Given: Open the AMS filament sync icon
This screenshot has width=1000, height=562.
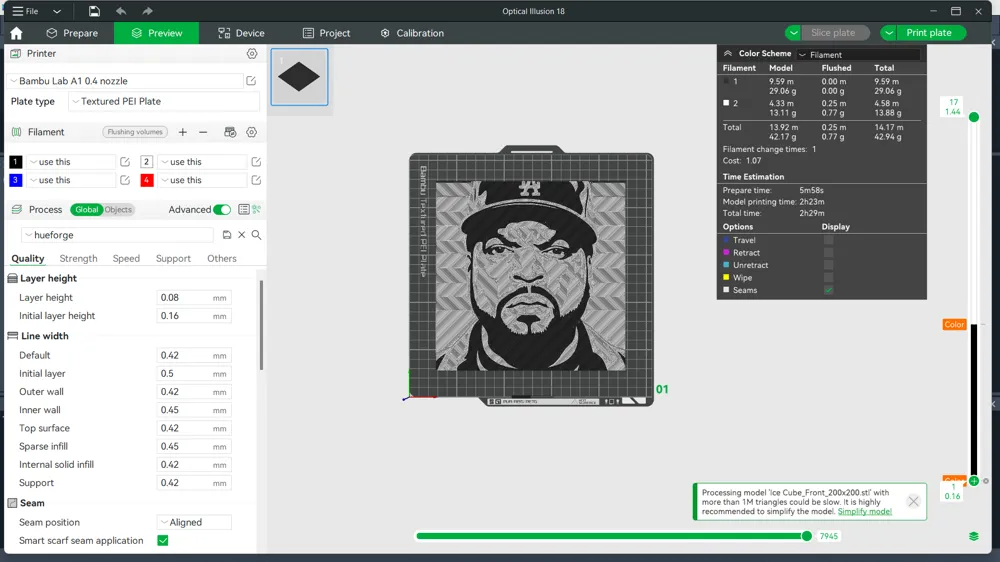Looking at the screenshot, I should coord(230,132).
